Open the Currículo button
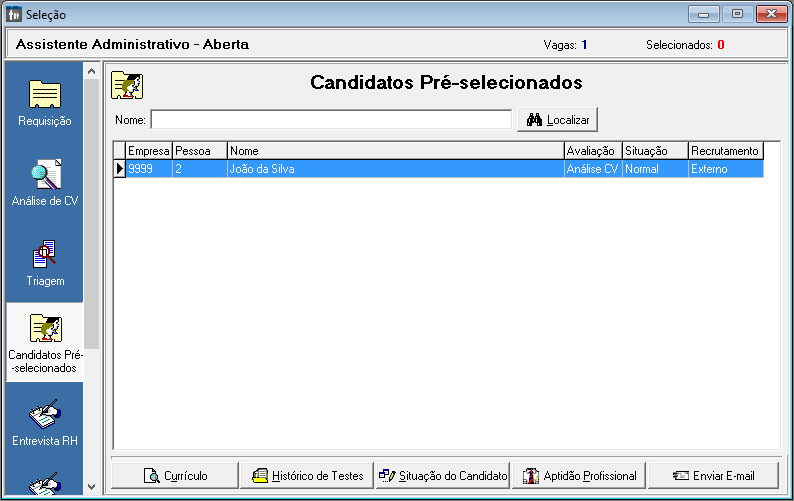Viewport: 794px width, 501px height. coord(175,475)
